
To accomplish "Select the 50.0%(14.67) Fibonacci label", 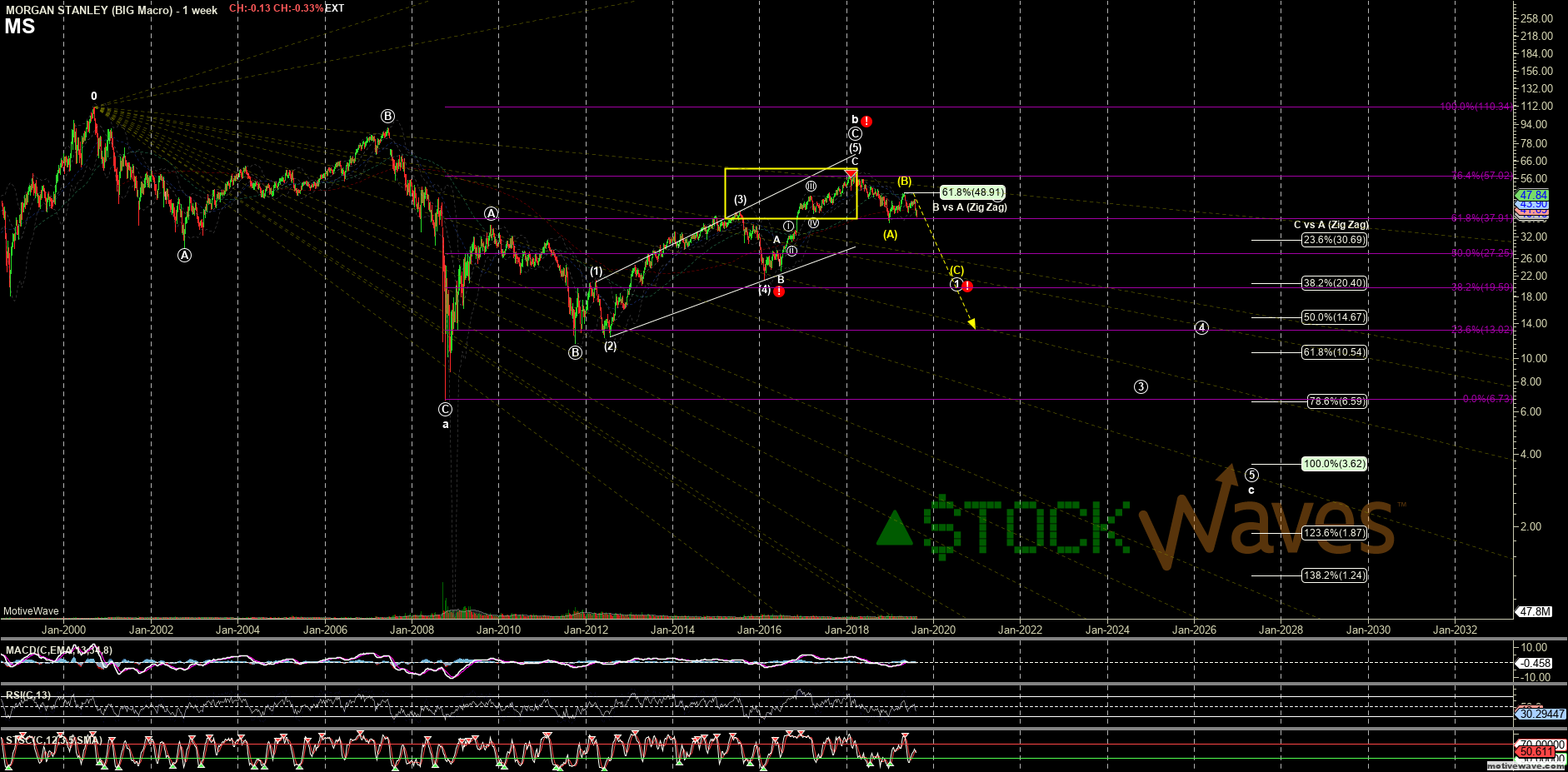I will [x=1335, y=317].
